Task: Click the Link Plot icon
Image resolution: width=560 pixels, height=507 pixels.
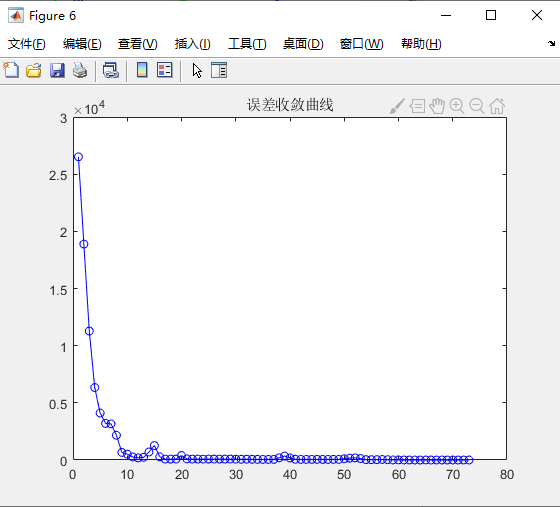Action: click(111, 70)
